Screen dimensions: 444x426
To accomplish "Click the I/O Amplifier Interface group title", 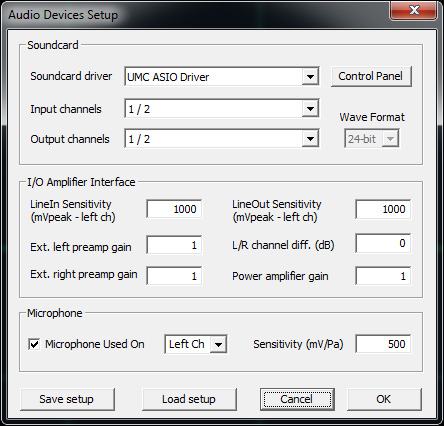I will point(81,182).
